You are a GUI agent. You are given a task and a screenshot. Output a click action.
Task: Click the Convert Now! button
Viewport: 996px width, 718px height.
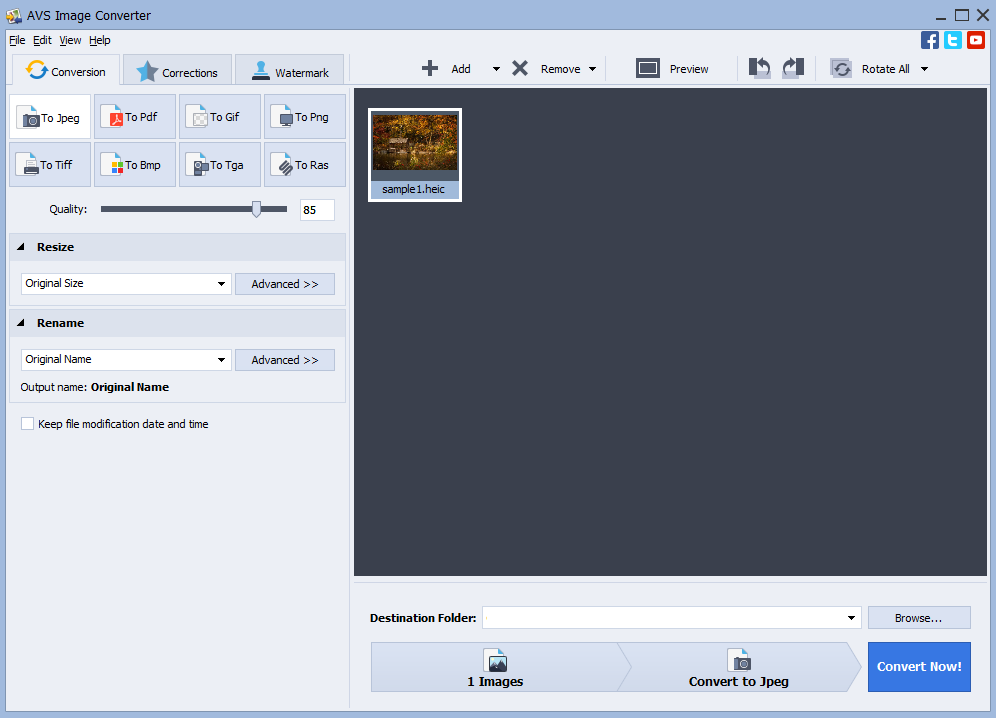point(919,667)
